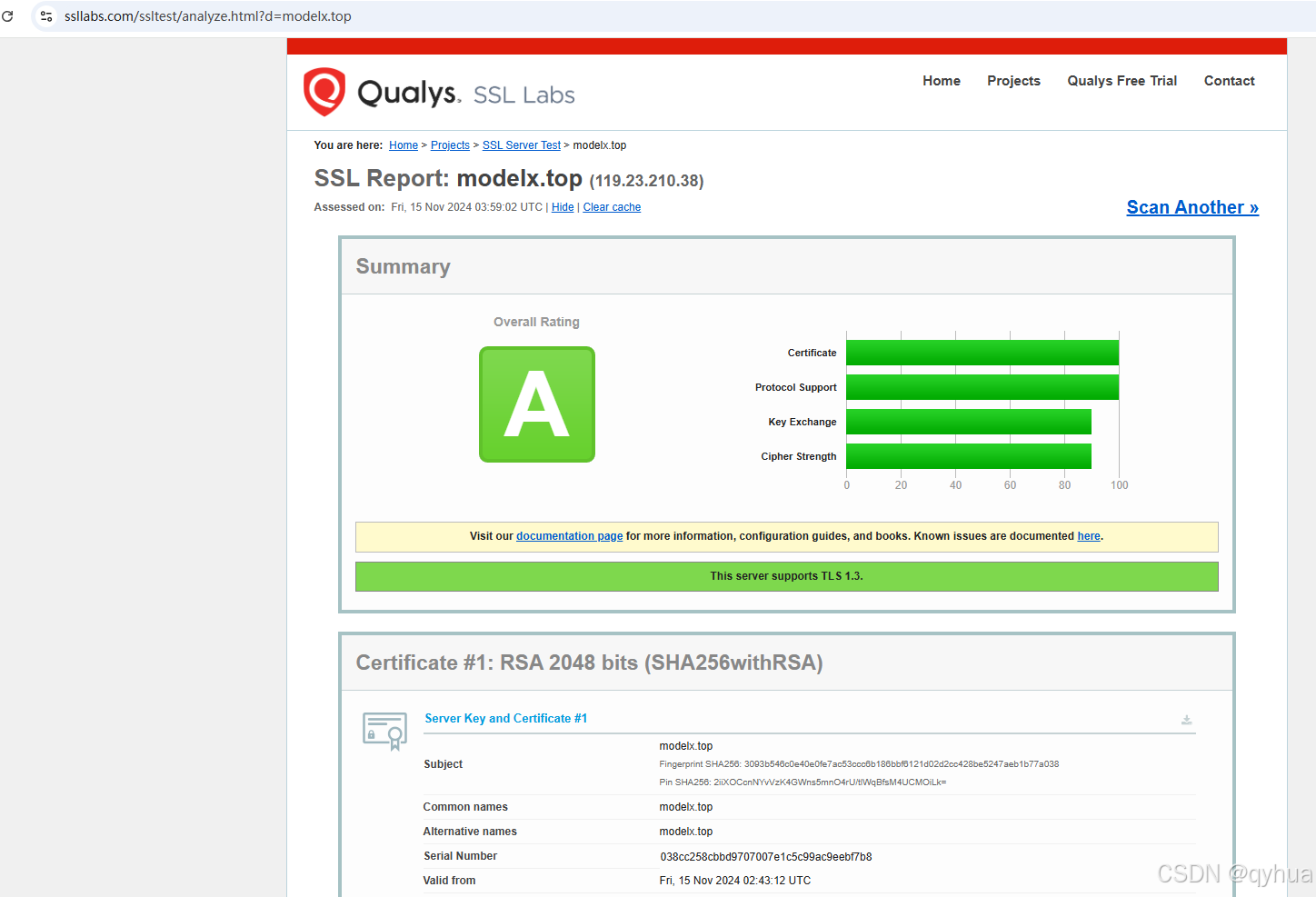The height and width of the screenshot is (897, 1316).
Task: Click the Certificate score bar
Action: click(982, 353)
